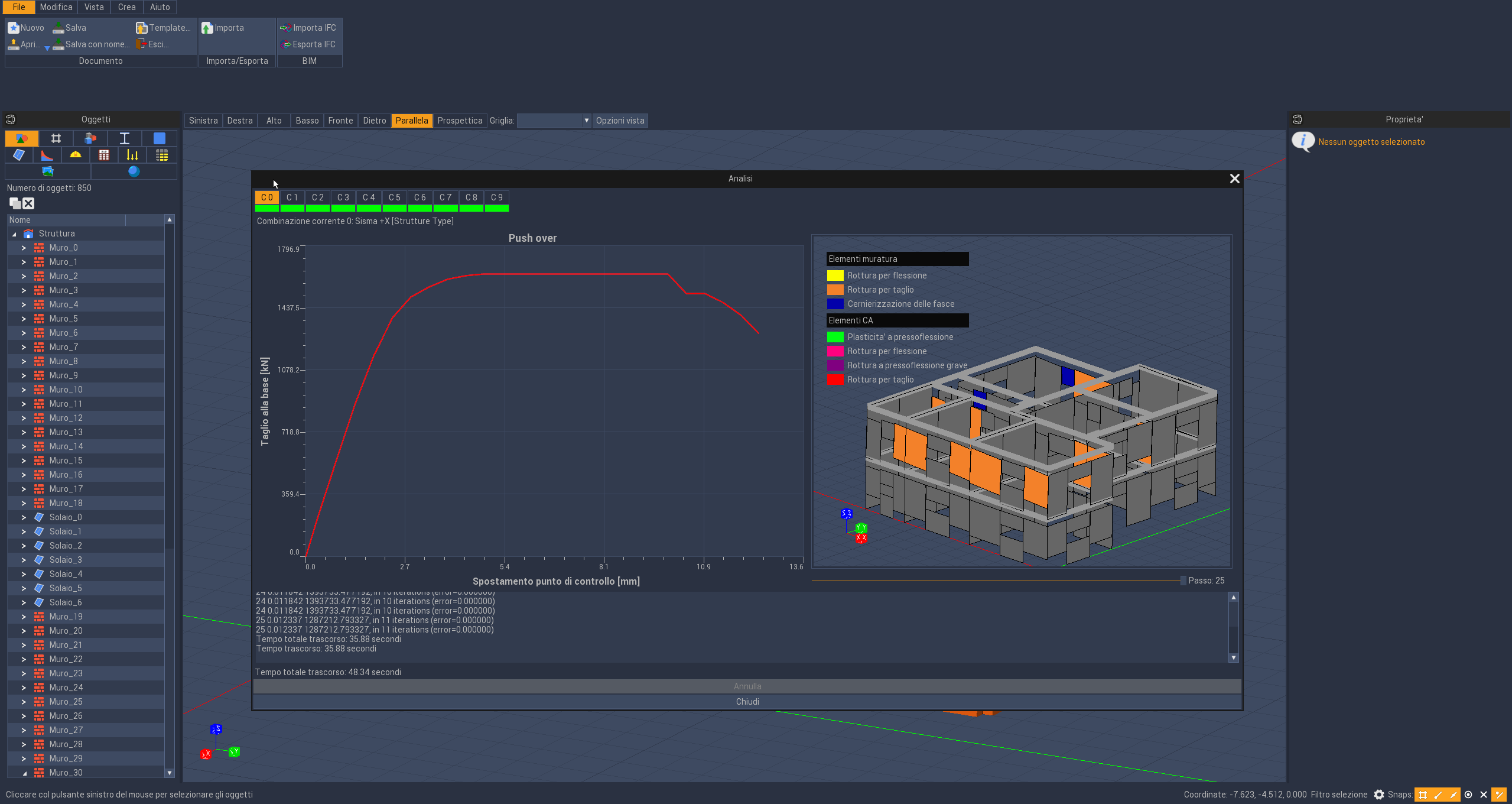Select the shapes objects category icon
Viewport: 1512px width, 804px height.
22,138
